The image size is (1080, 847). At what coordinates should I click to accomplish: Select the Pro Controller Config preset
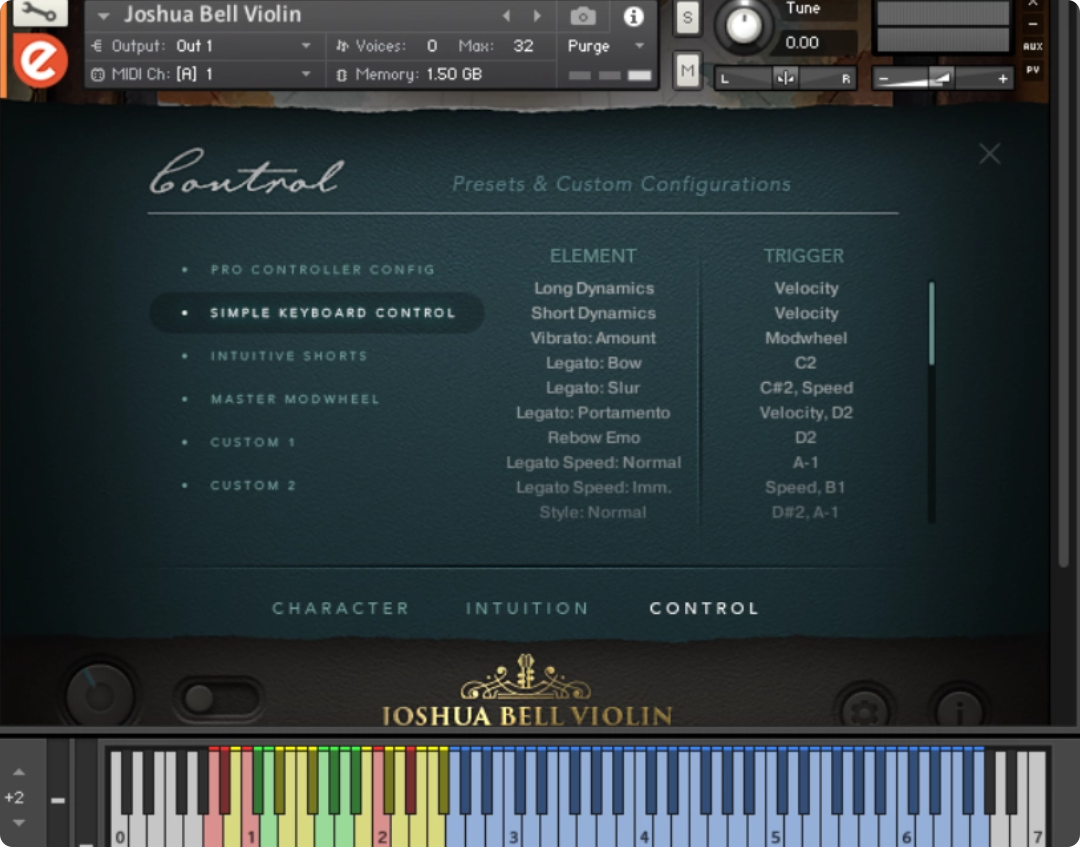(322, 269)
